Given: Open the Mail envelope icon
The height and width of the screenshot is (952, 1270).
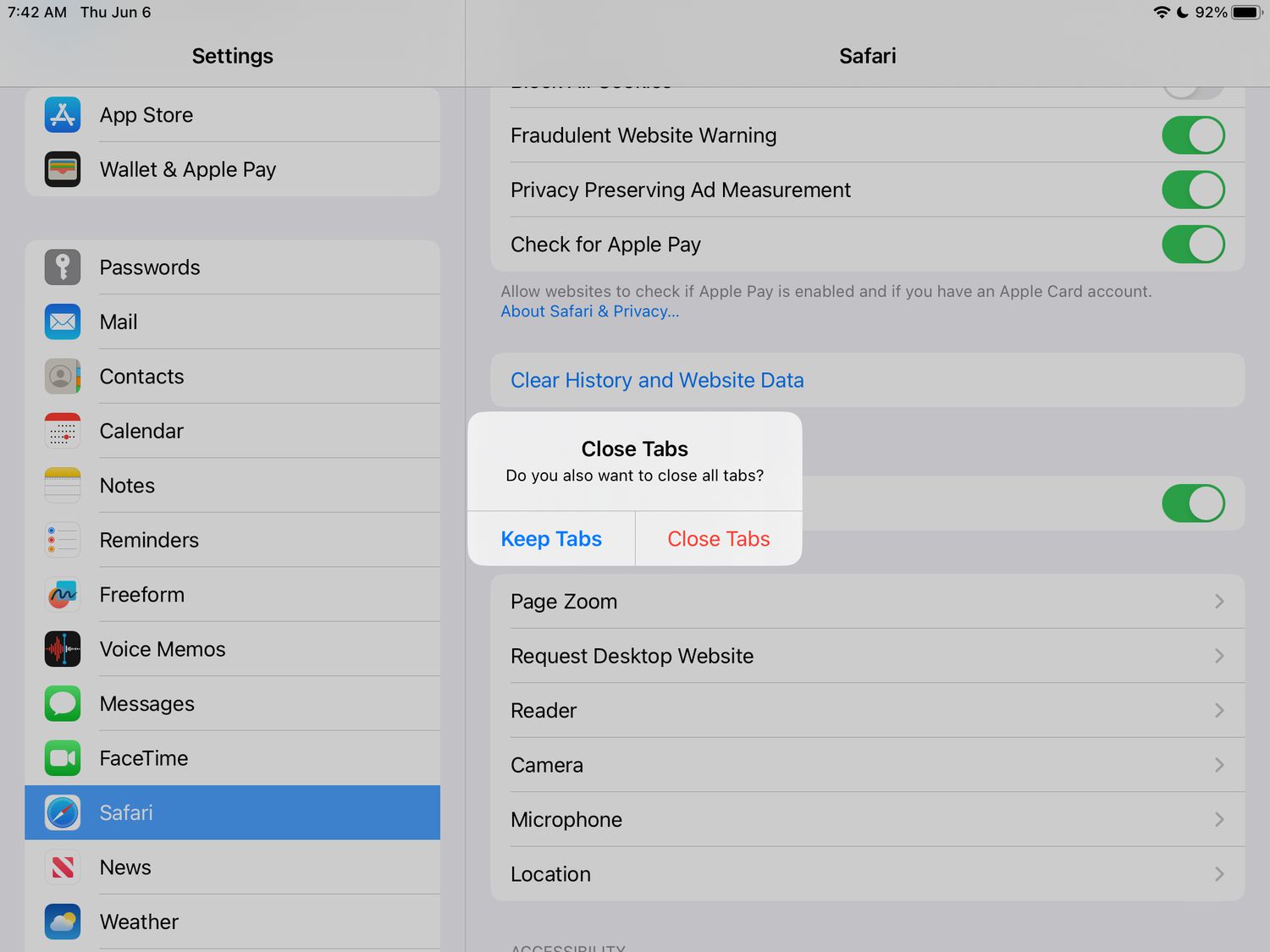Looking at the screenshot, I should pos(63,322).
